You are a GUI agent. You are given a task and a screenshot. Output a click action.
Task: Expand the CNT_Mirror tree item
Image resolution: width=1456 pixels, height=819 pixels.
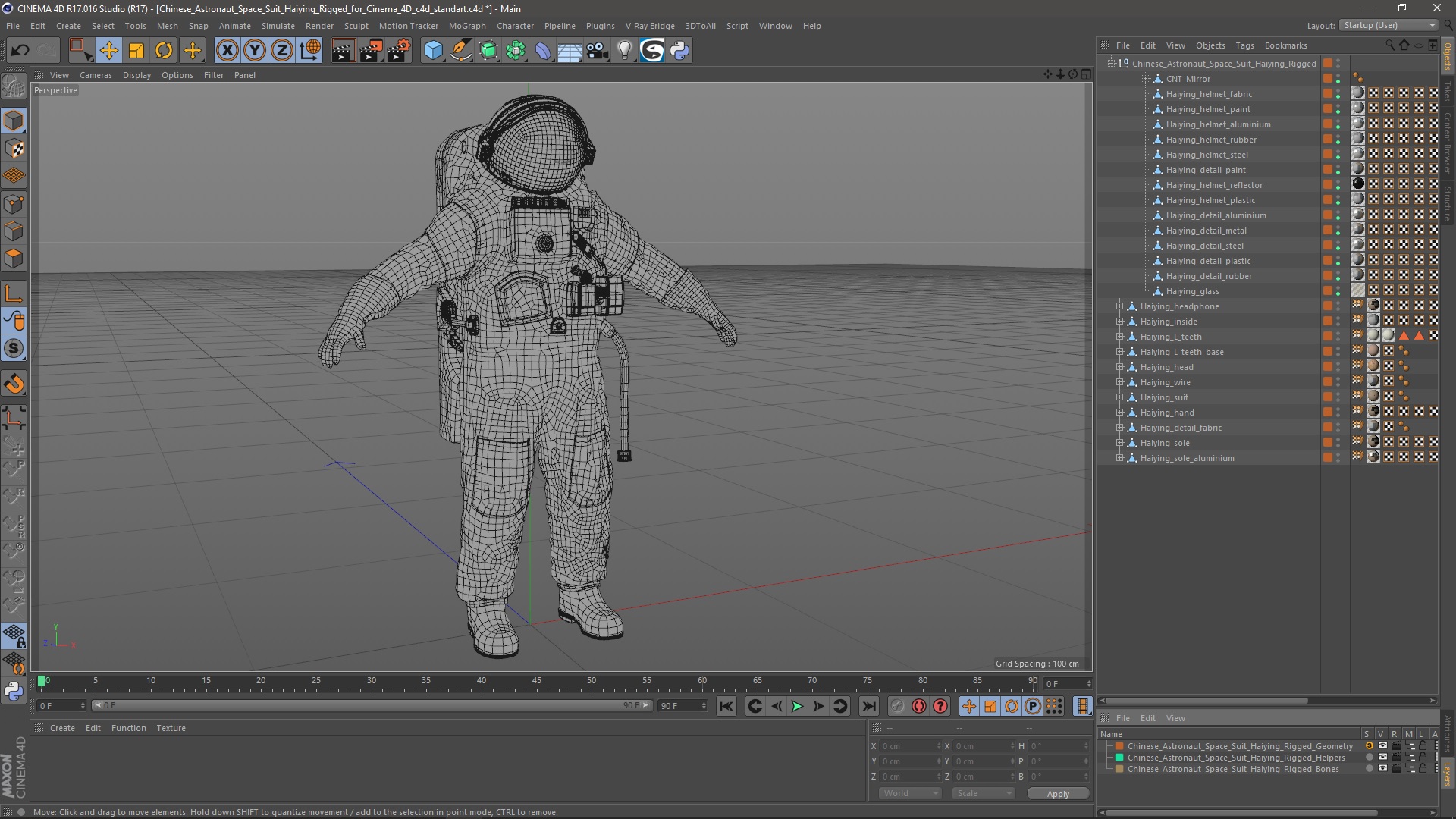coord(1145,79)
